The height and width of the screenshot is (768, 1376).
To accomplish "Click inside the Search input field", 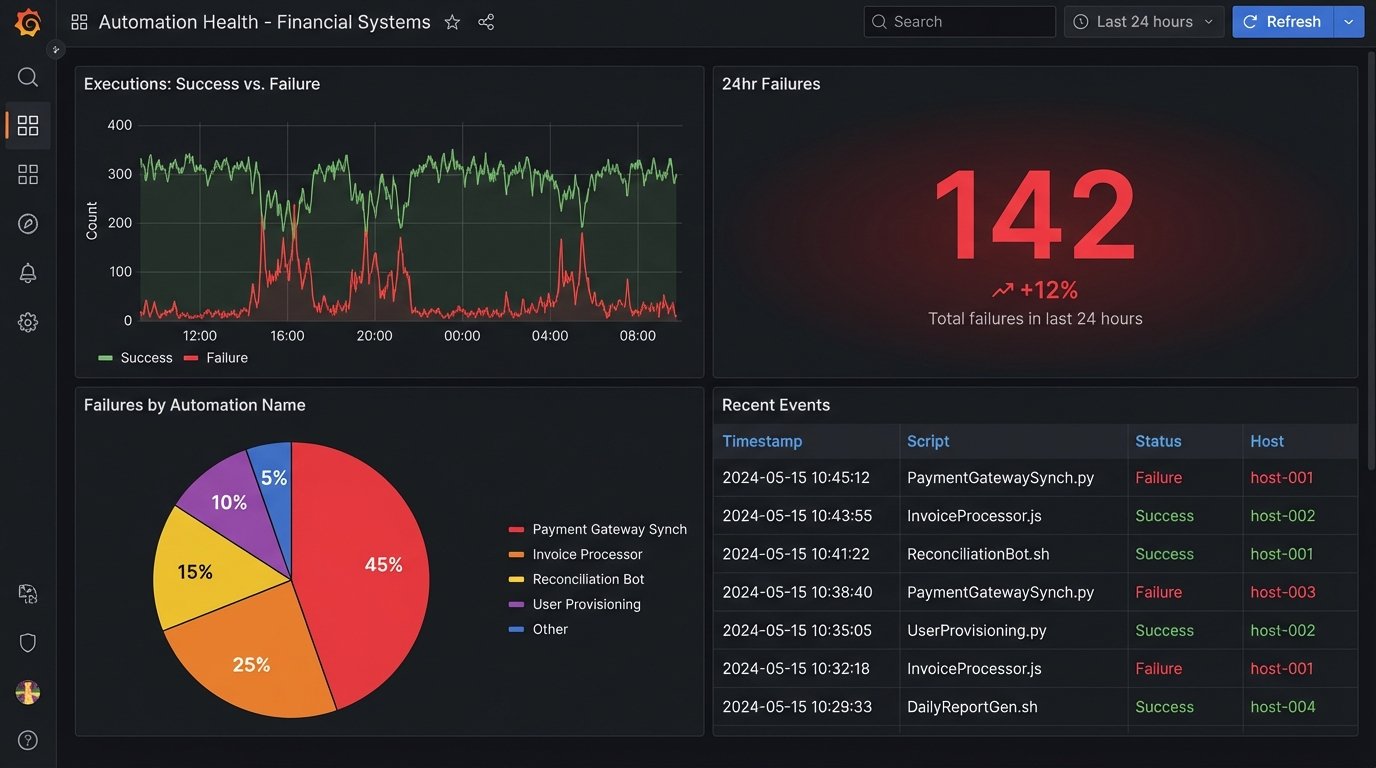I will tap(960, 21).
